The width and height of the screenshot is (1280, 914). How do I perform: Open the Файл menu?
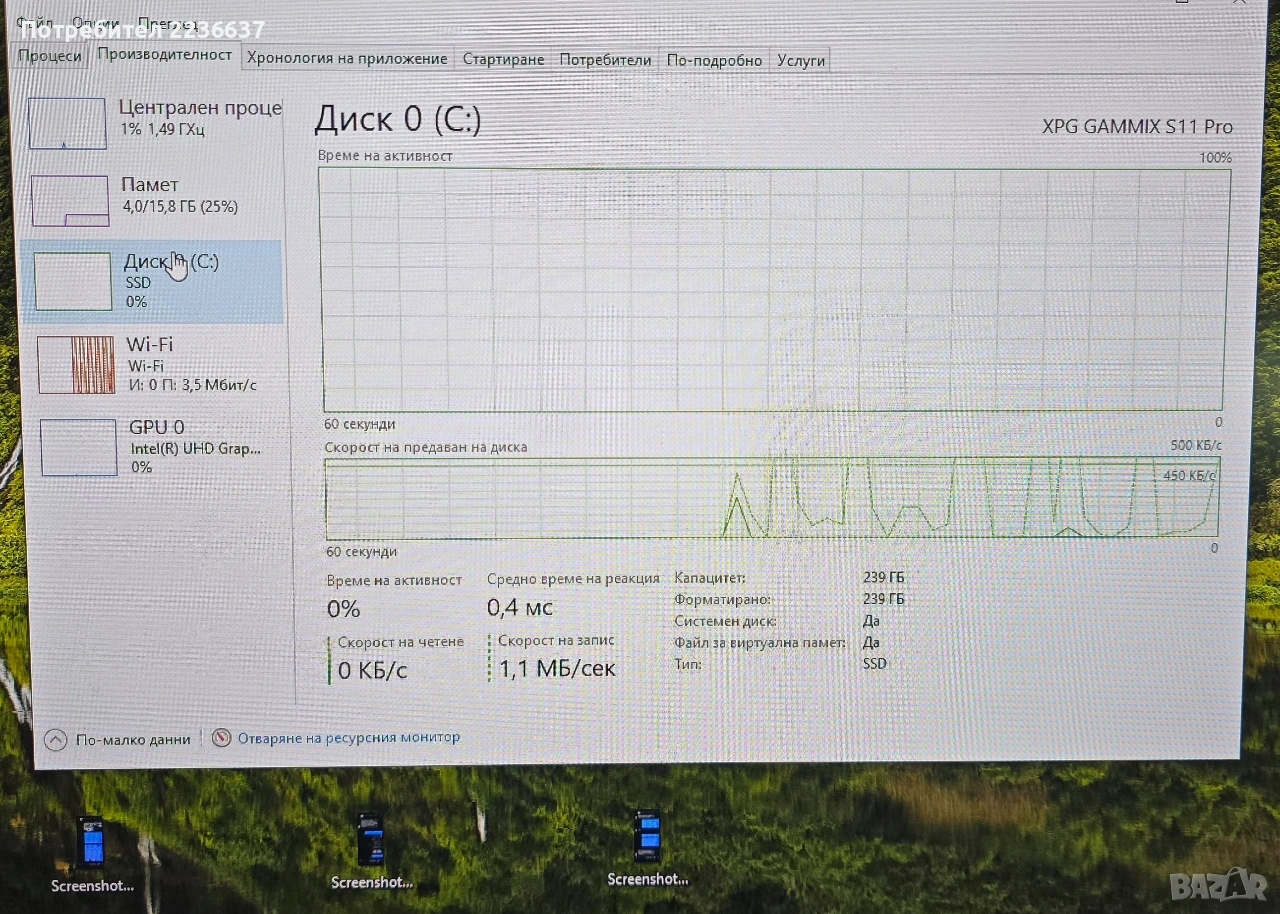coord(36,22)
